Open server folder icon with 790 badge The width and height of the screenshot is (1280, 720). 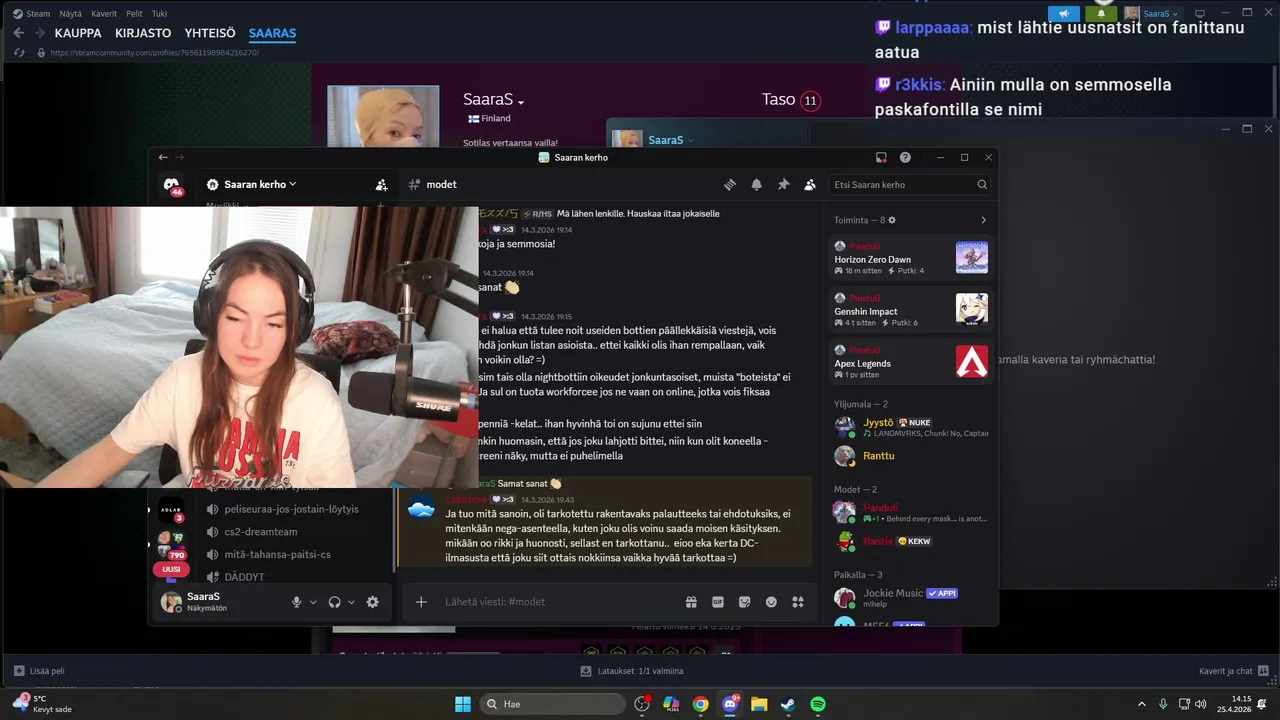click(x=171, y=545)
